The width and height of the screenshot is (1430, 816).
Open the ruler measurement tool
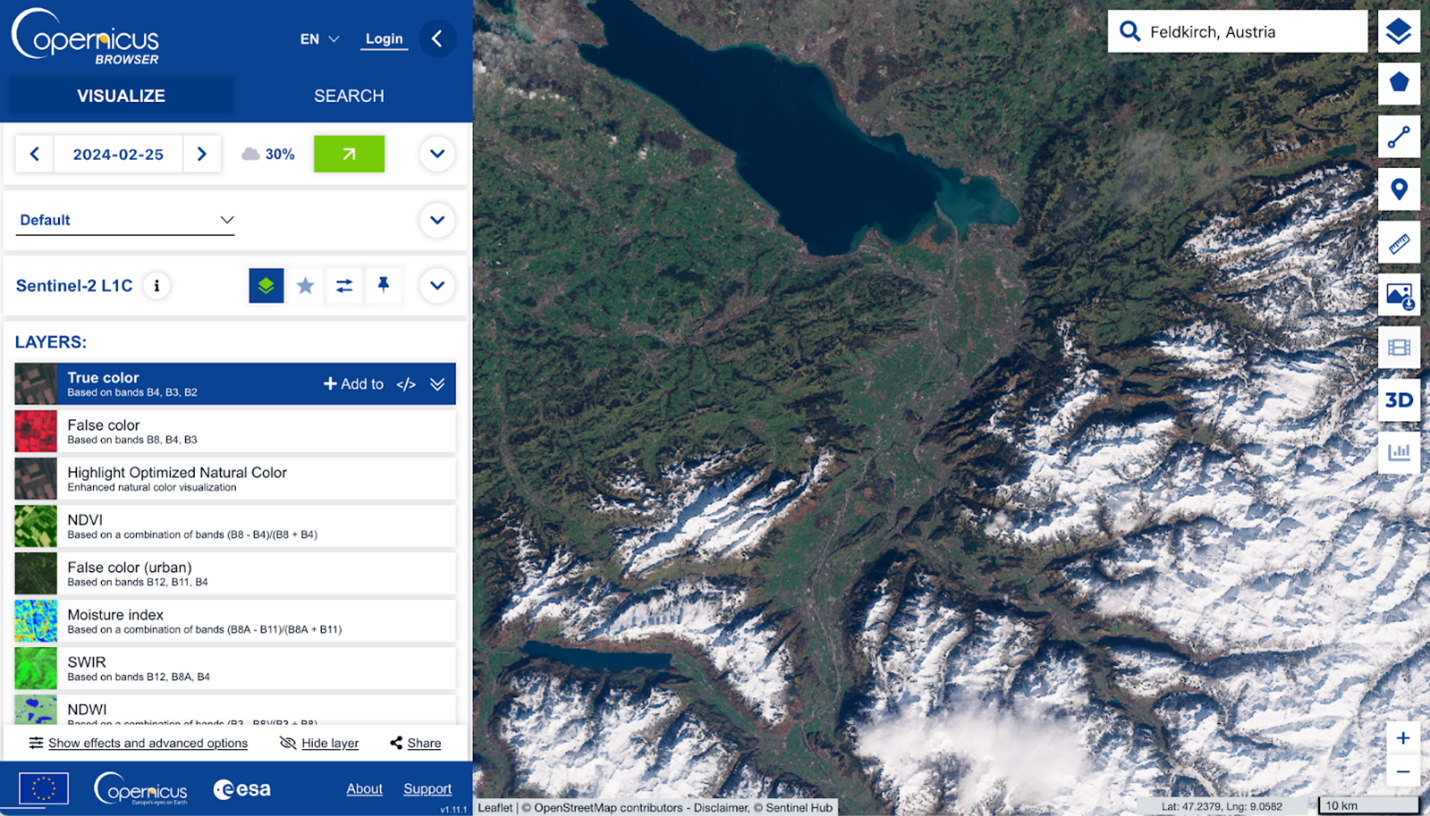[x=1398, y=242]
